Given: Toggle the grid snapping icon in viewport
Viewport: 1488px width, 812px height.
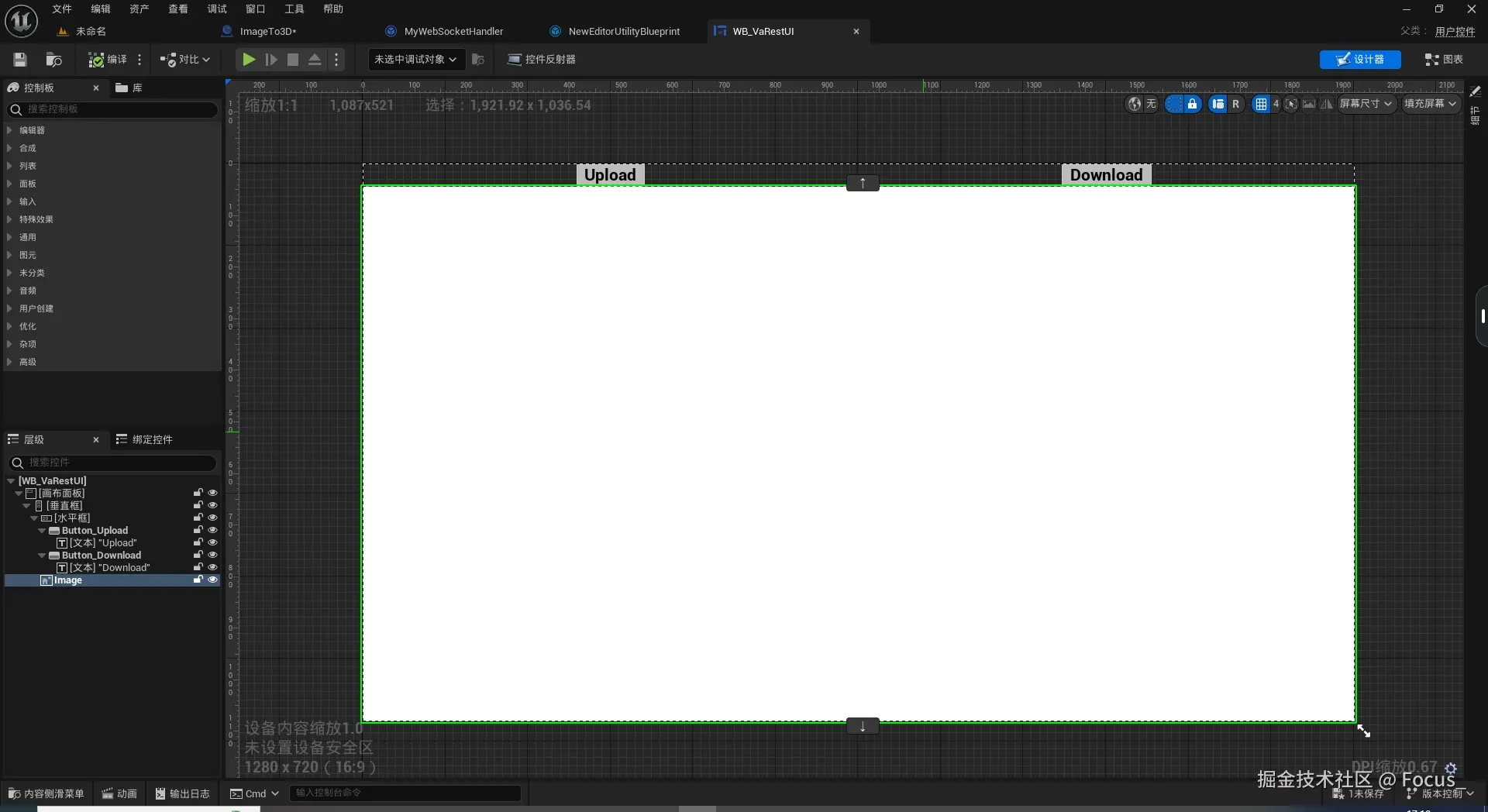Looking at the screenshot, I should tap(1261, 104).
